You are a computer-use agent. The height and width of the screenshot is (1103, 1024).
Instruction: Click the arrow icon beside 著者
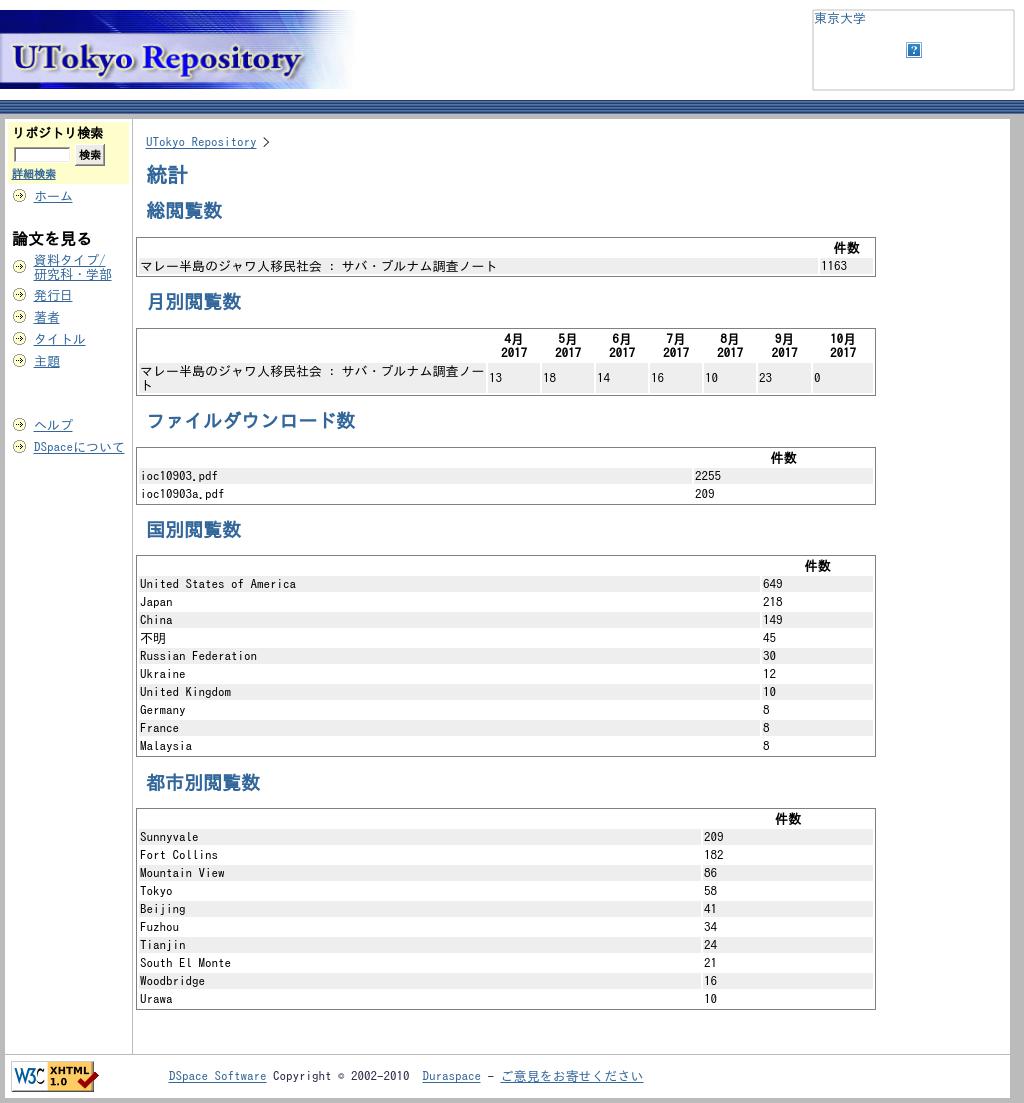tap(20, 317)
